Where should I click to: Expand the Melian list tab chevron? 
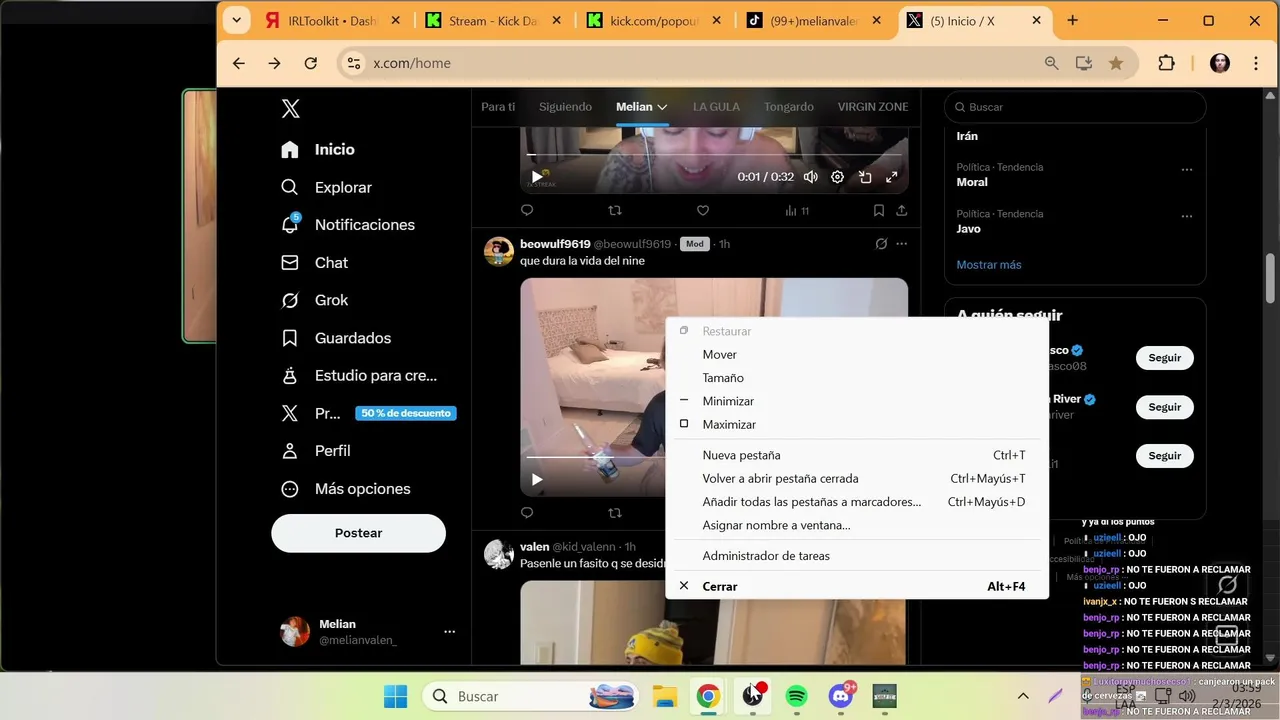662,107
